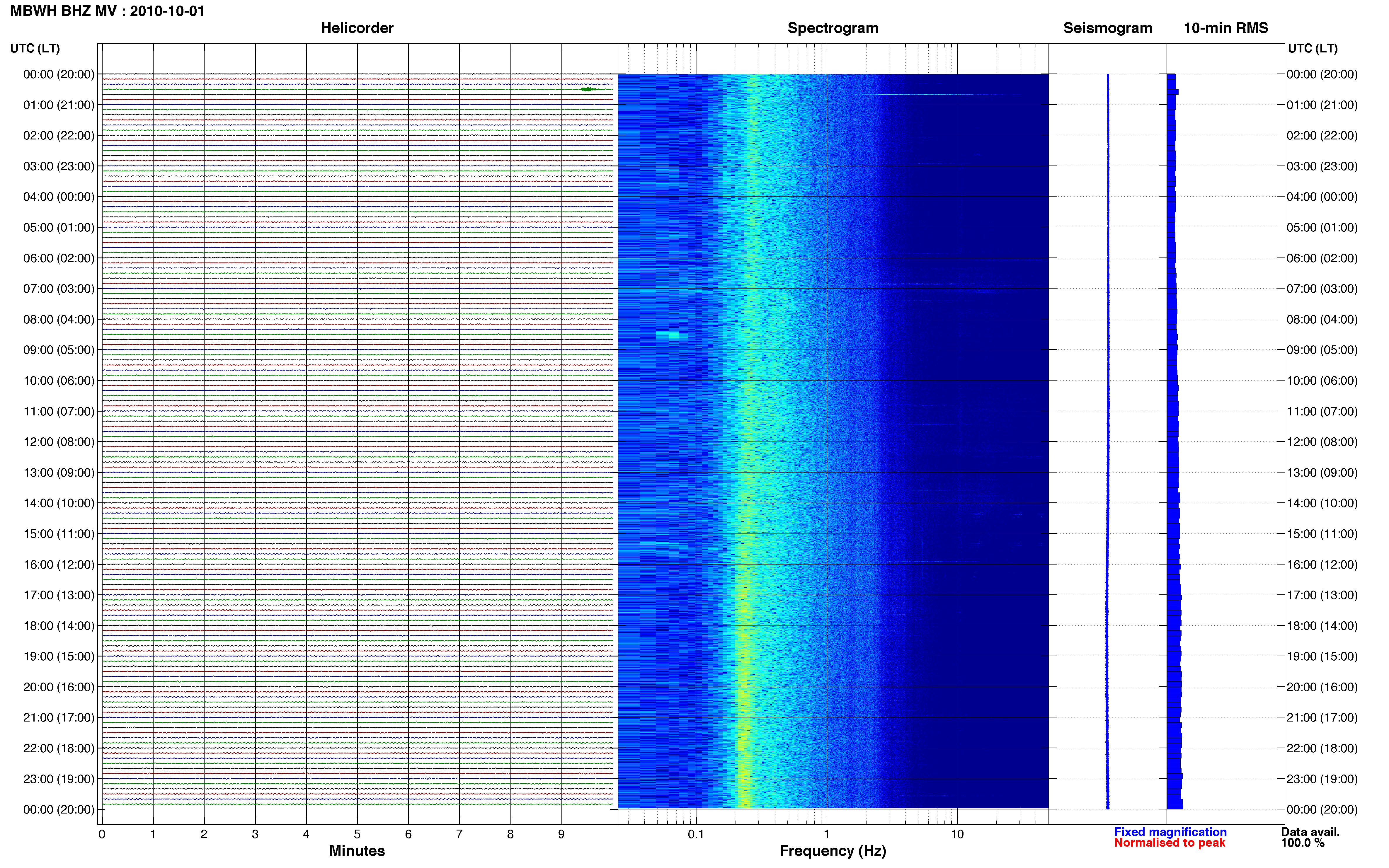1389x868 pixels.
Task: Click the right time label '10:00 (06:00)'
Action: (x=1322, y=381)
